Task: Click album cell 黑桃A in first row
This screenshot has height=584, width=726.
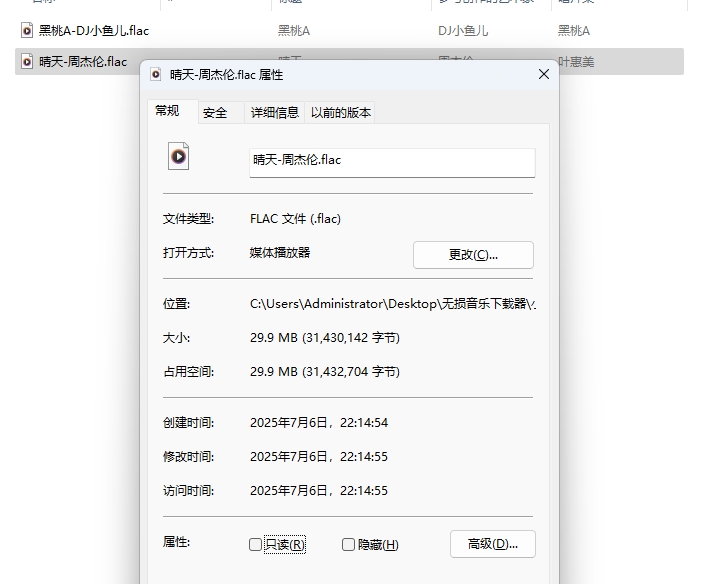Action: pyautogui.click(x=574, y=31)
